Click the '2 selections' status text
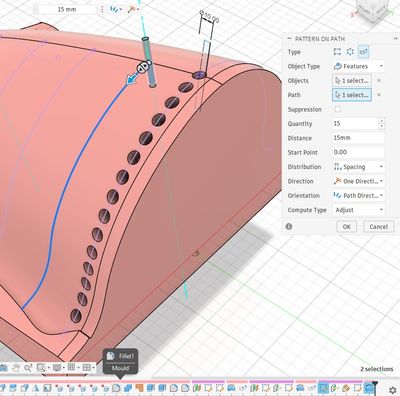The width and height of the screenshot is (400, 396). [x=377, y=369]
